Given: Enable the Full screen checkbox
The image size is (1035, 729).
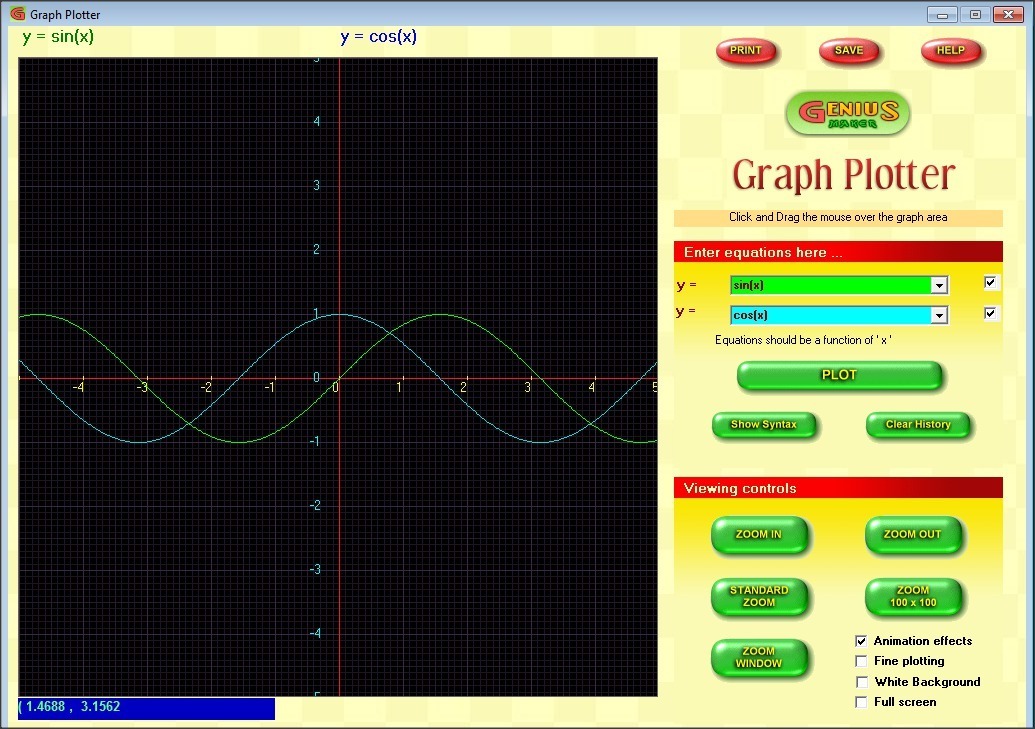Looking at the screenshot, I should tap(861, 702).
